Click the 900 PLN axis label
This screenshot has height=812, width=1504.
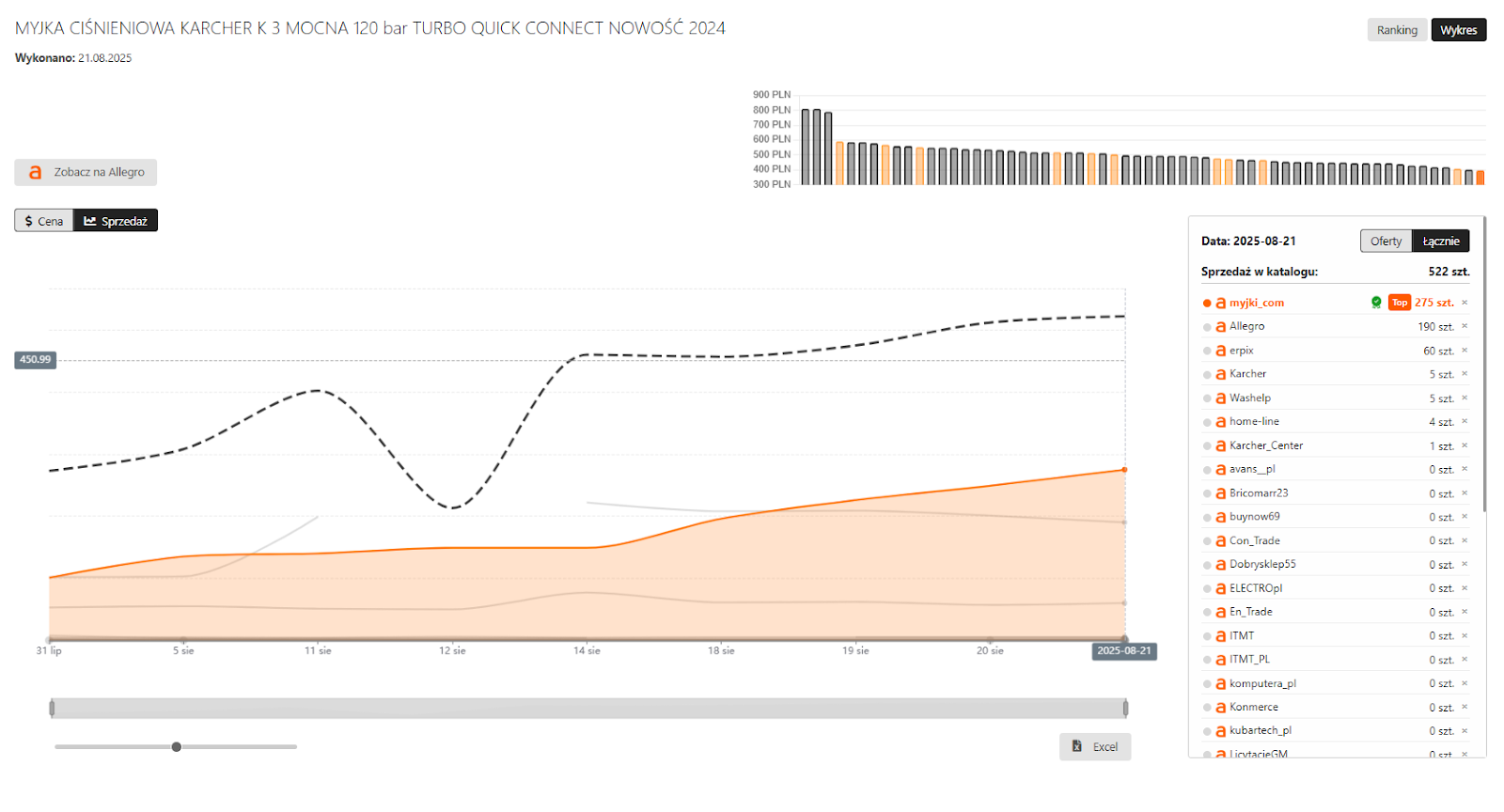(772, 95)
